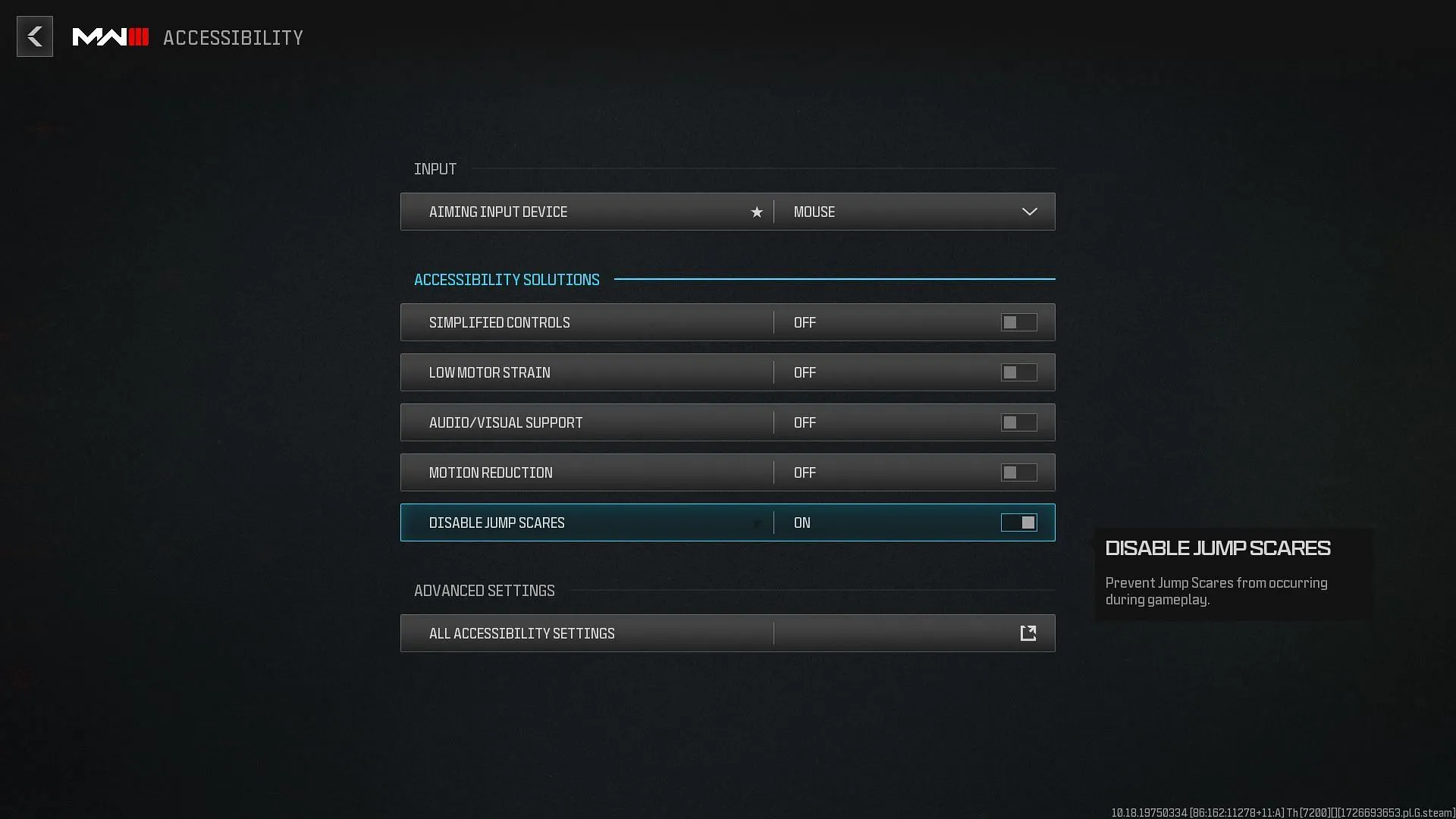Click the star icon next to Aiming Input Device

[x=757, y=211]
